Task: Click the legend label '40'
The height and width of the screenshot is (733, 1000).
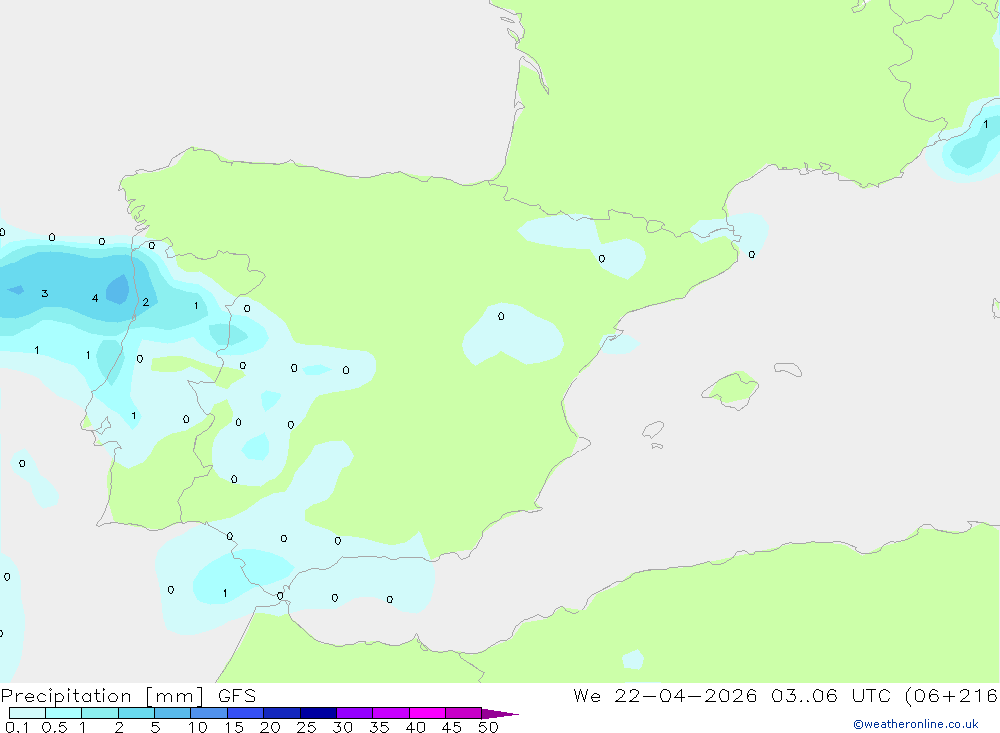Action: coord(415,727)
